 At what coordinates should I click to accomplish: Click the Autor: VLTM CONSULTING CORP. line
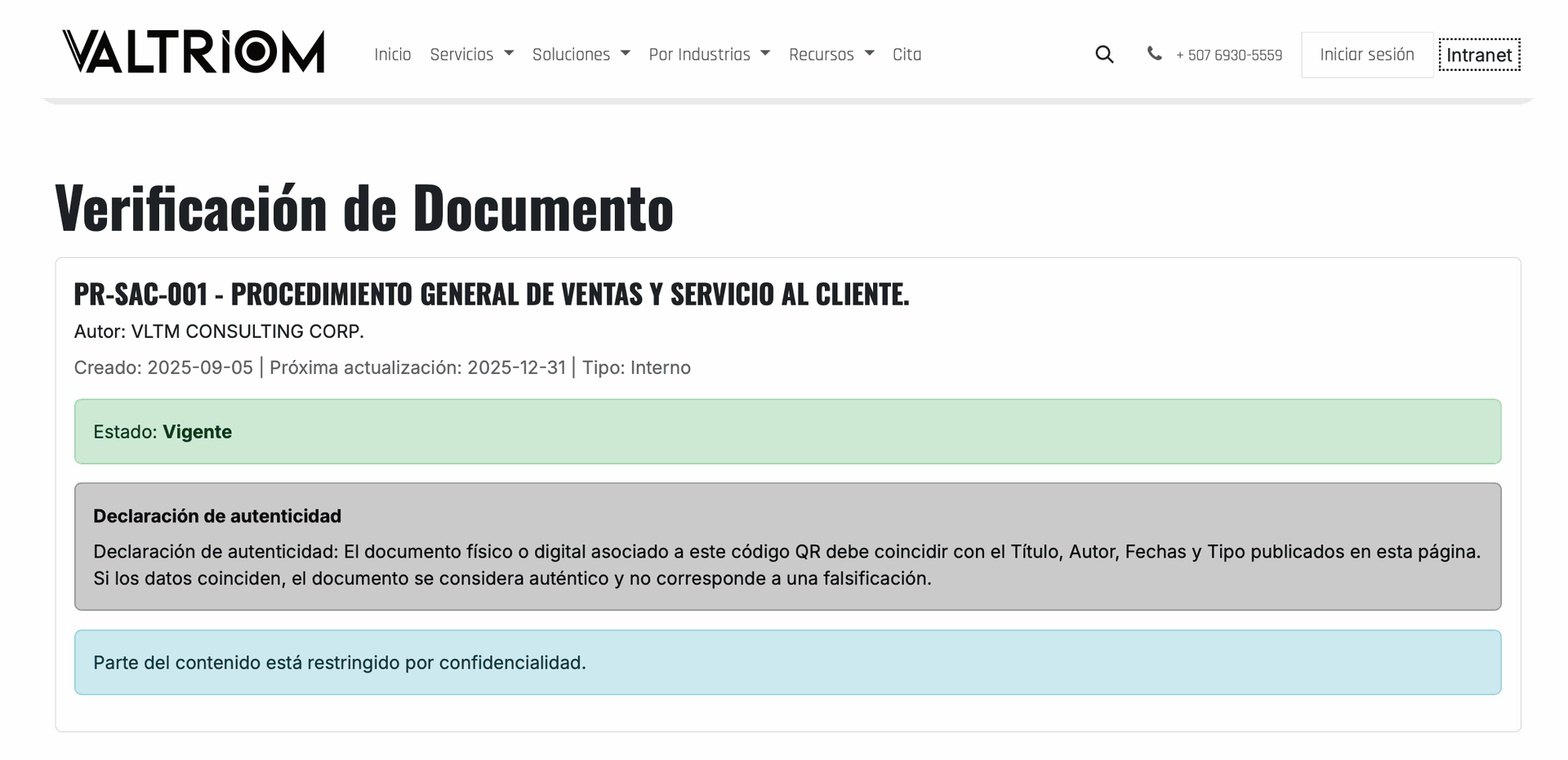tap(219, 331)
